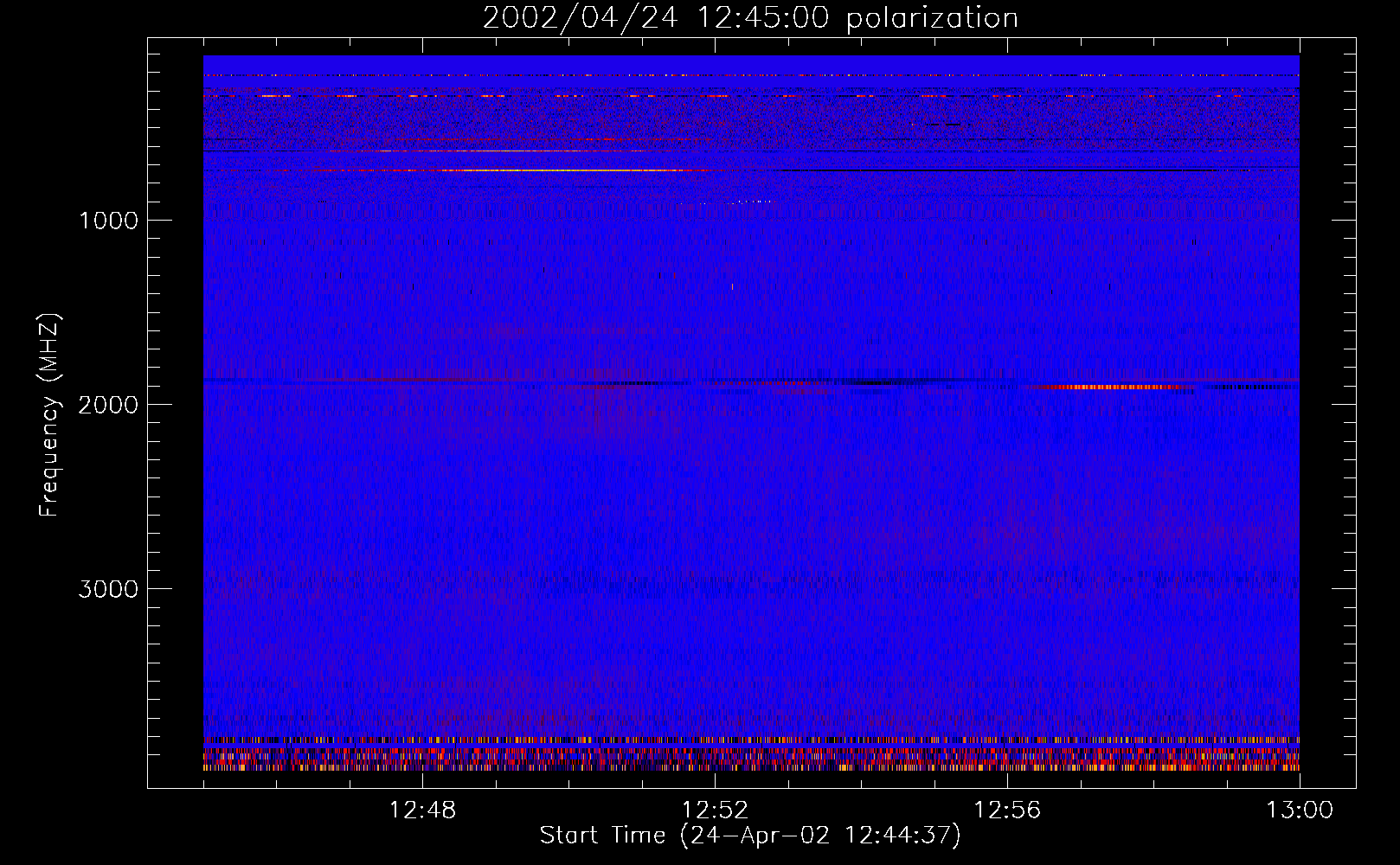
Task: Click the "1000" frequency tick label
Action: point(108,221)
